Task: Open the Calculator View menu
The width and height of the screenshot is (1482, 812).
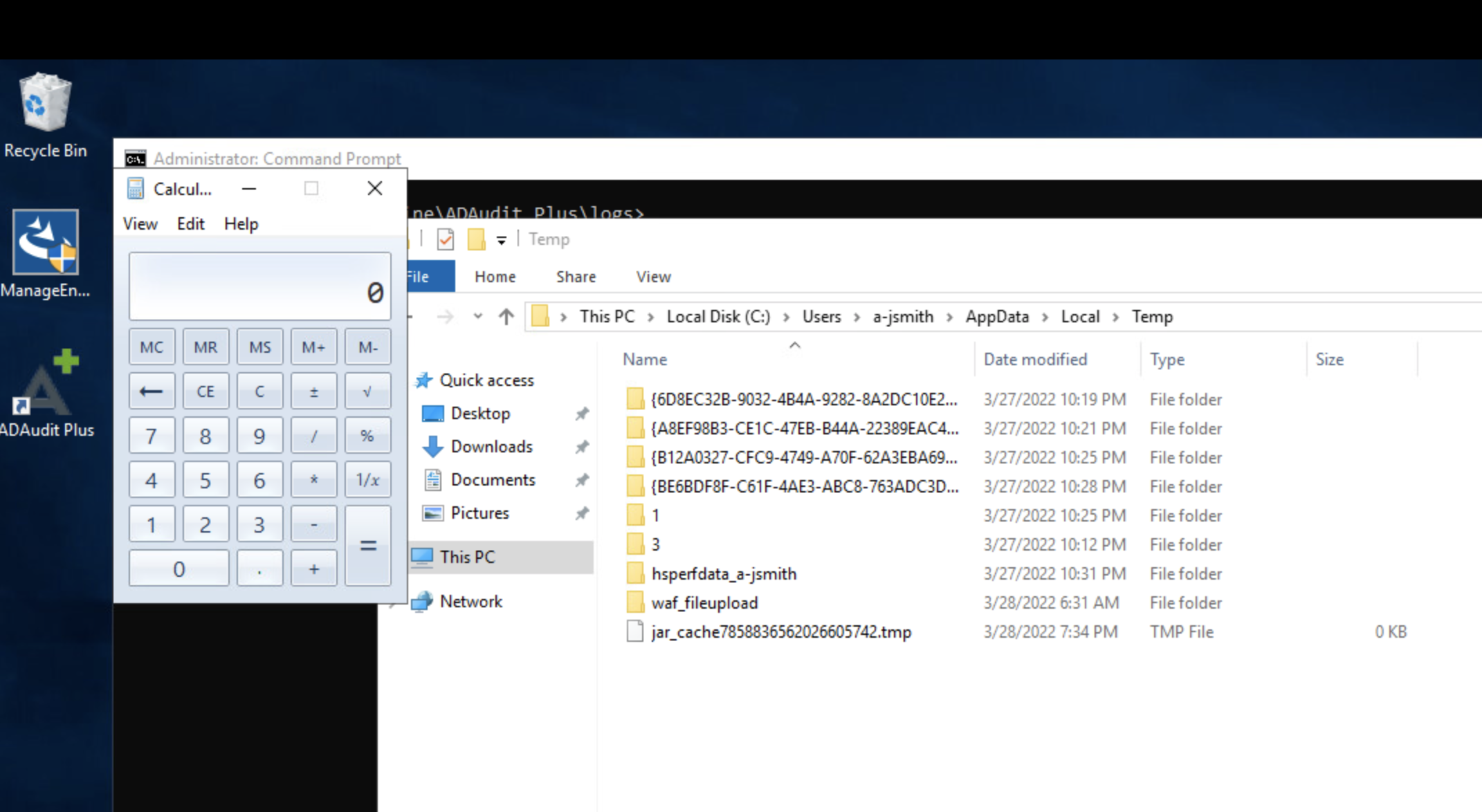Action: 140,224
